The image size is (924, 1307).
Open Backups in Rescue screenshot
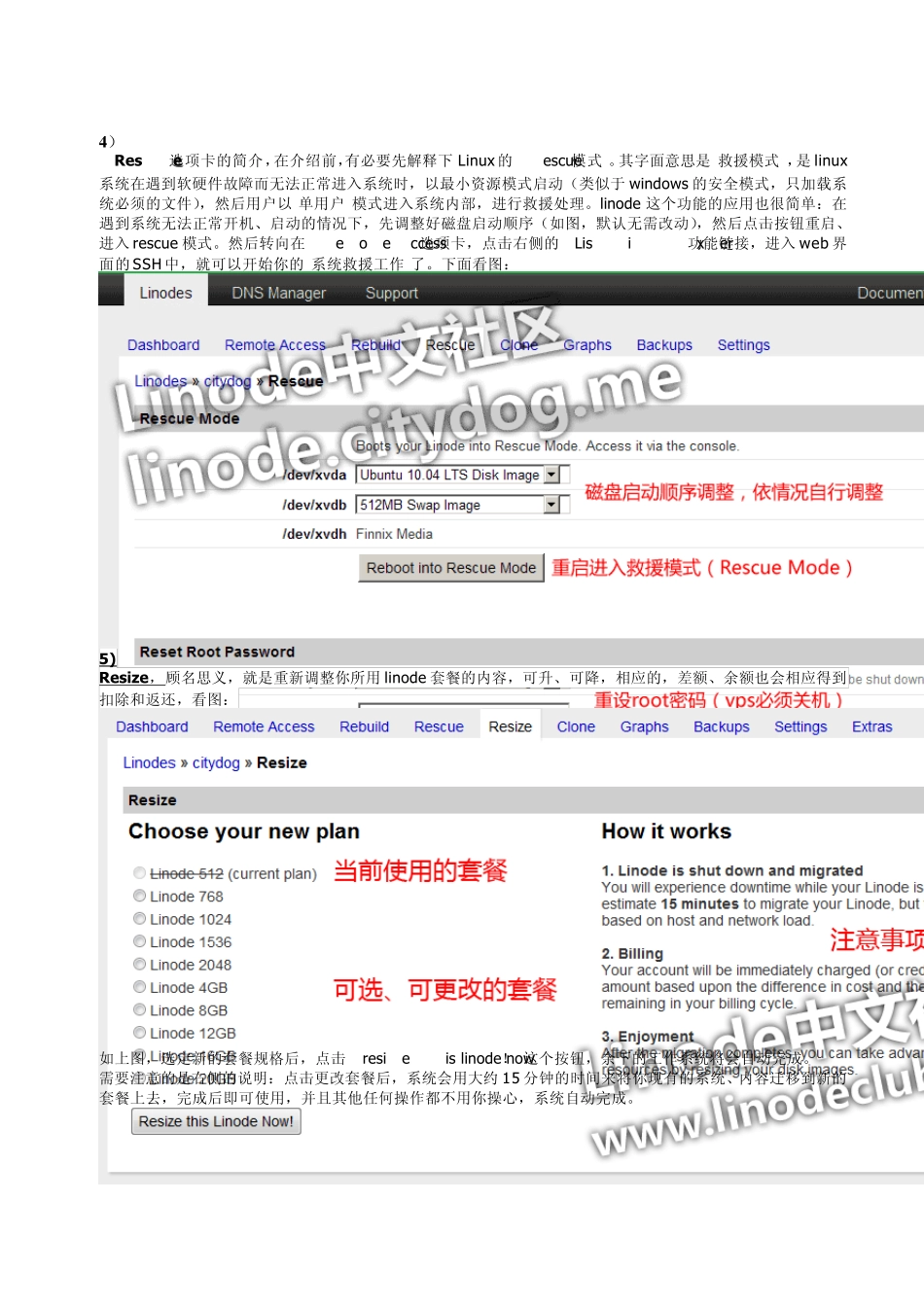click(x=664, y=345)
